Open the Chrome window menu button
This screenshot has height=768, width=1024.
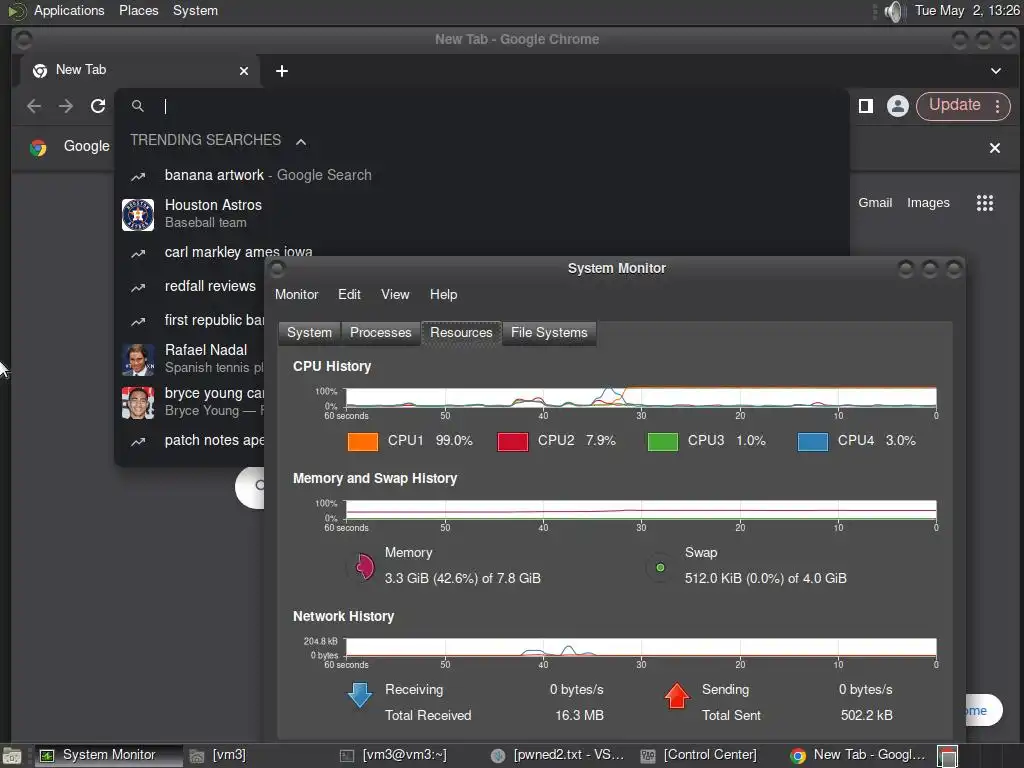tap(24, 40)
